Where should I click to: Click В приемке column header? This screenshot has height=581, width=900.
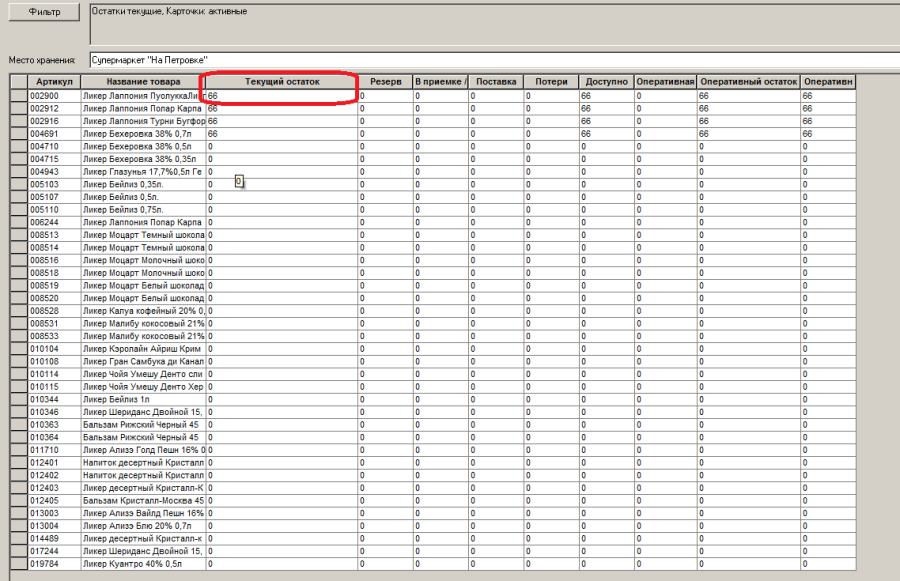[441, 82]
